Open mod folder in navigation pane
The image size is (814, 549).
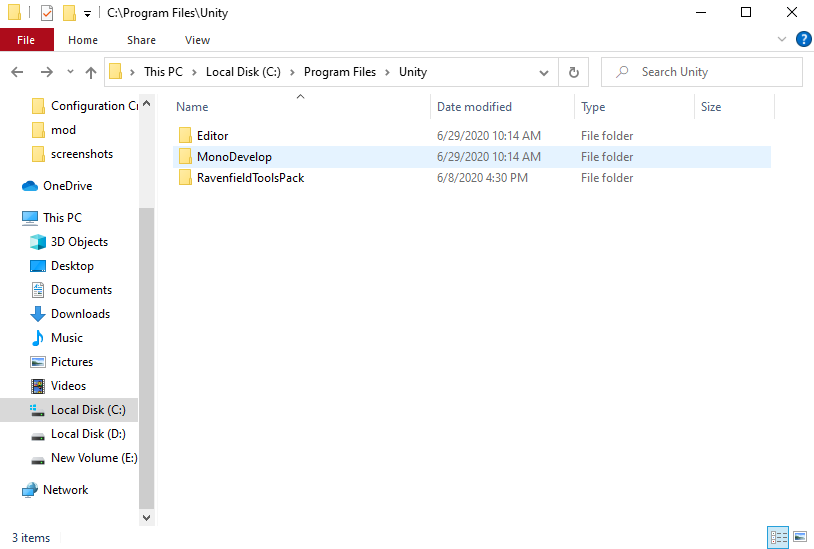coord(53,130)
